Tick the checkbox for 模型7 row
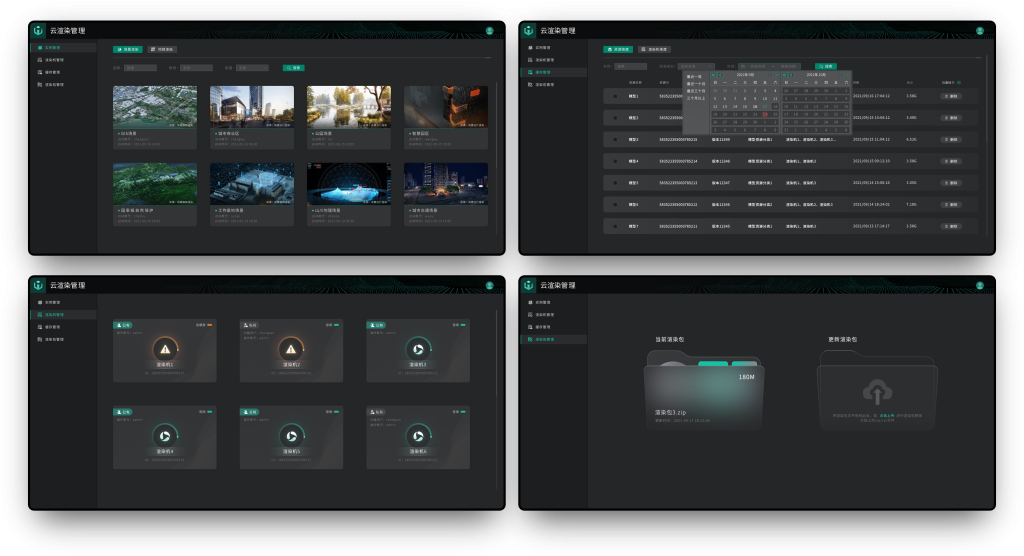This screenshot has width=1024, height=556. (615, 226)
